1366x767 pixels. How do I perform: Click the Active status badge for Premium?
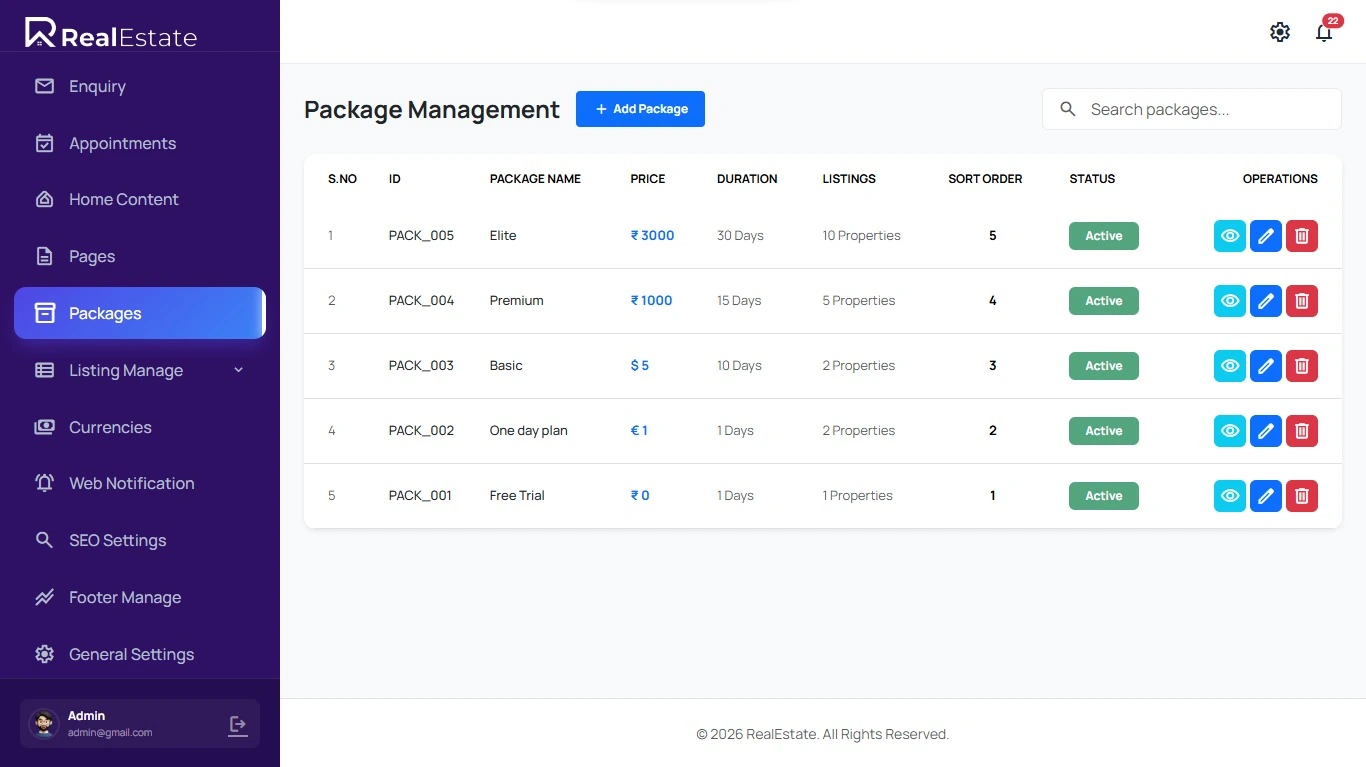(1104, 301)
